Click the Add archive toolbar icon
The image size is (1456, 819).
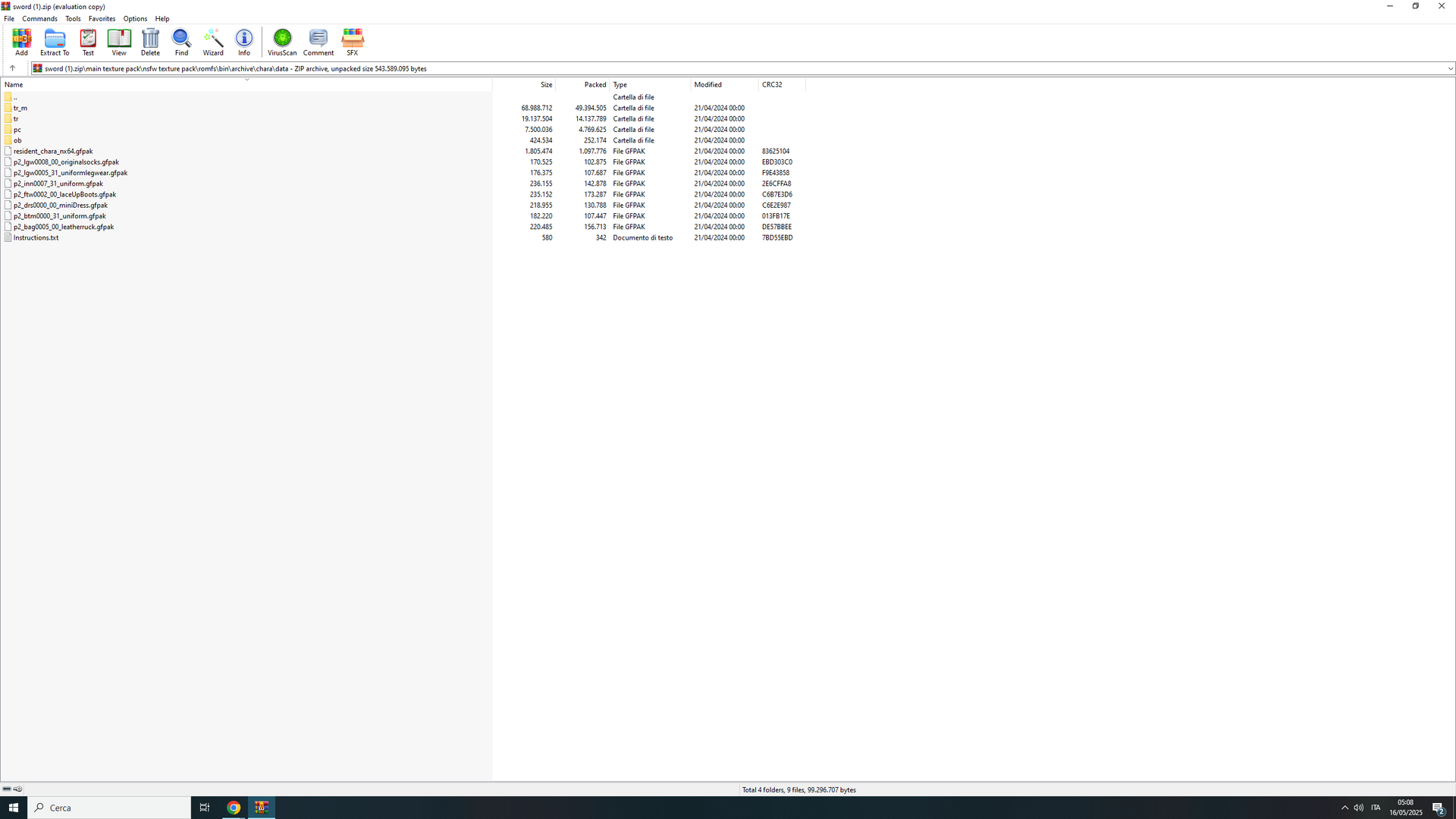[x=21, y=42]
